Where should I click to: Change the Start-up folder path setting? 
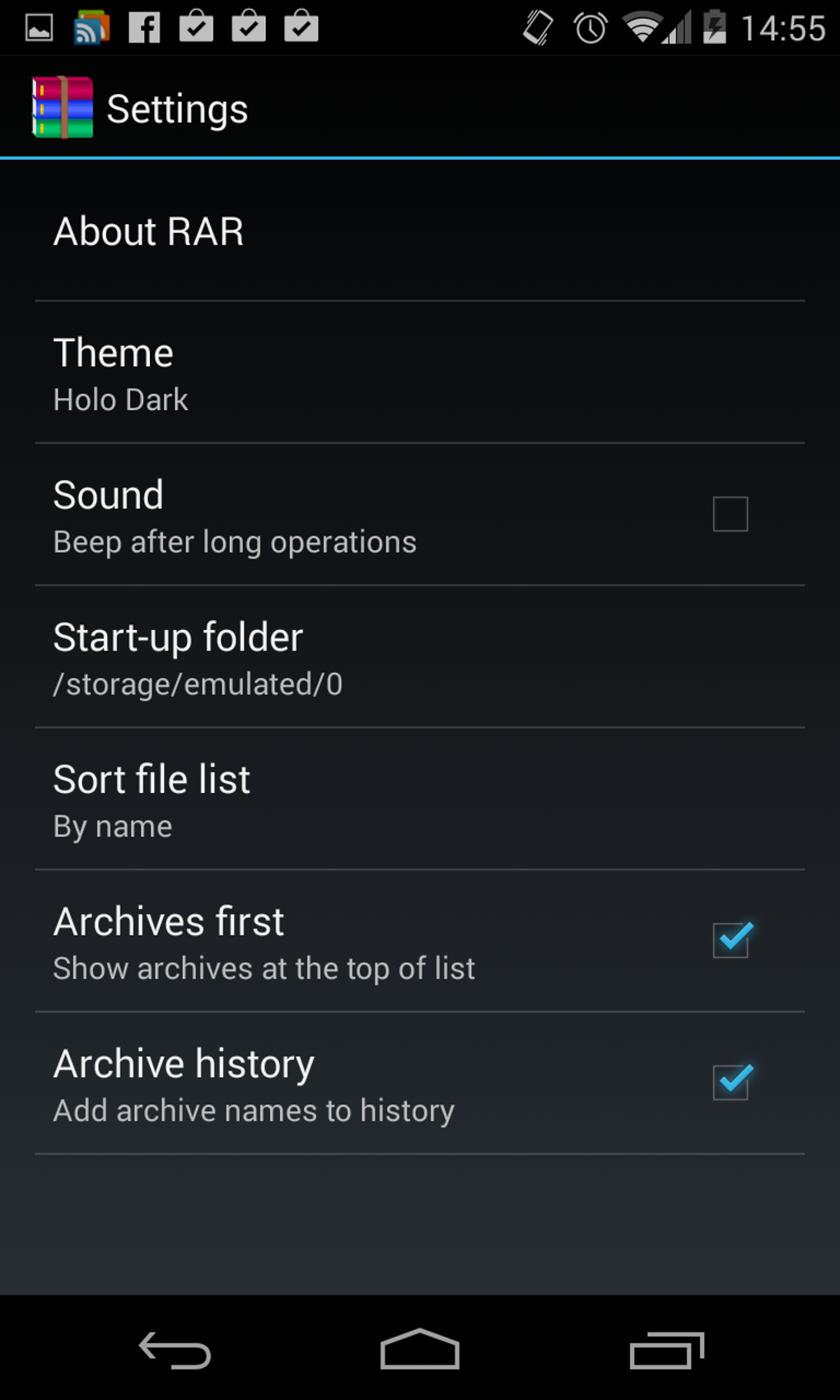[420, 657]
